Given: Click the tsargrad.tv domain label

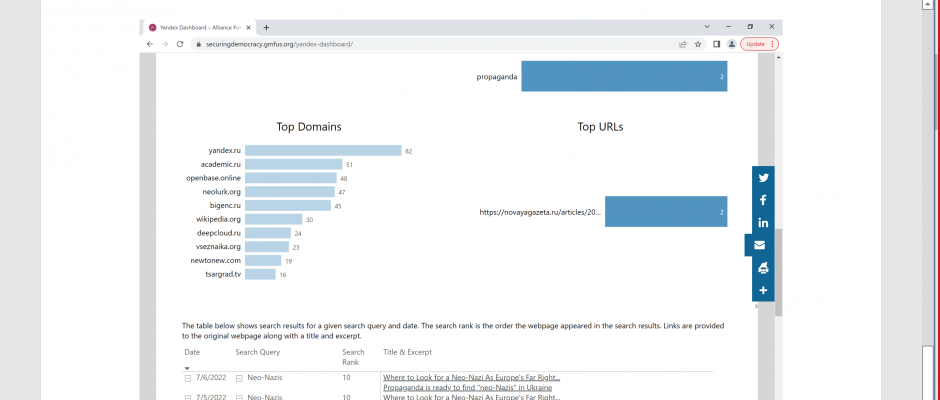Looking at the screenshot, I should (x=223, y=274).
